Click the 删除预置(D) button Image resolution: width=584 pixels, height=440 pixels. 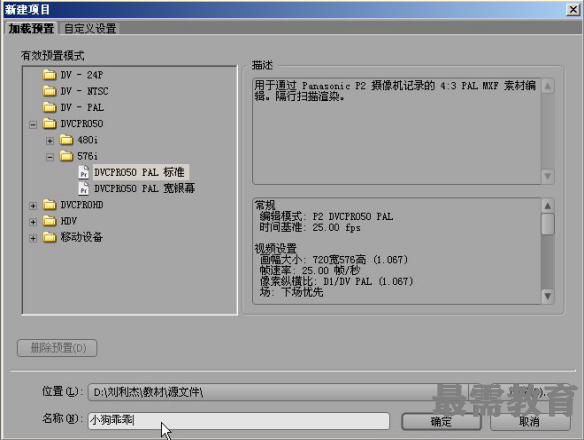pyautogui.click(x=57, y=348)
